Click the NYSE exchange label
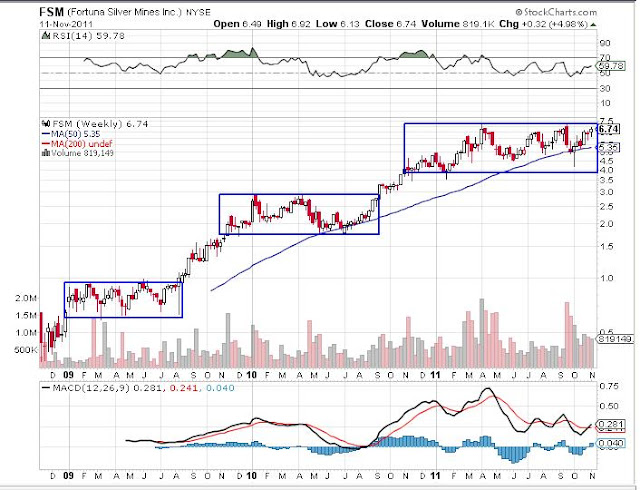The width and height of the screenshot is (640, 490). pos(198,13)
